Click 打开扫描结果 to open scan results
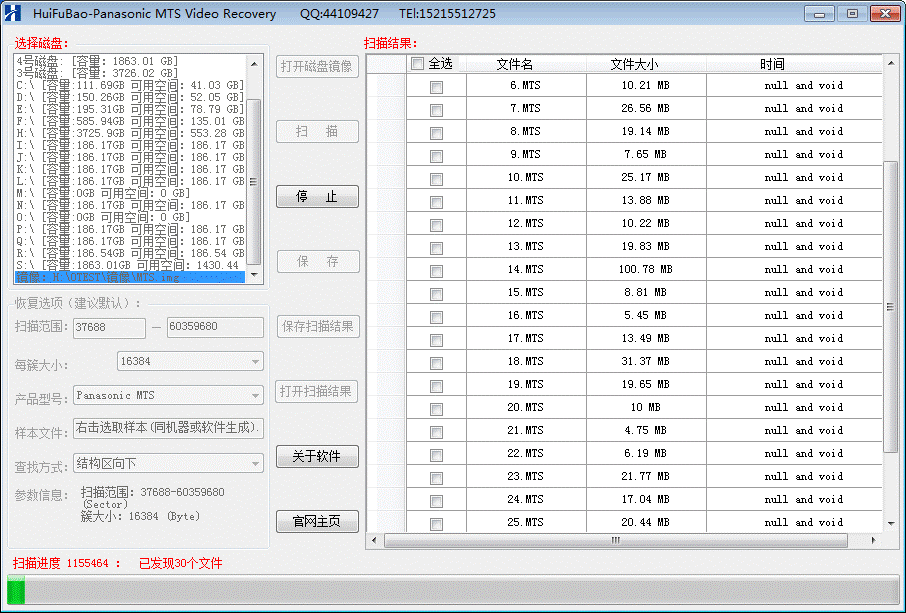The image size is (906, 613). pos(317,391)
